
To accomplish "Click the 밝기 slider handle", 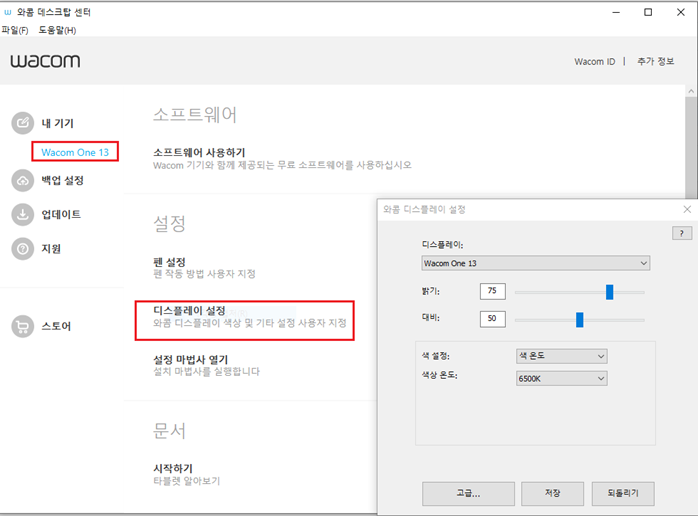I will click(609, 292).
